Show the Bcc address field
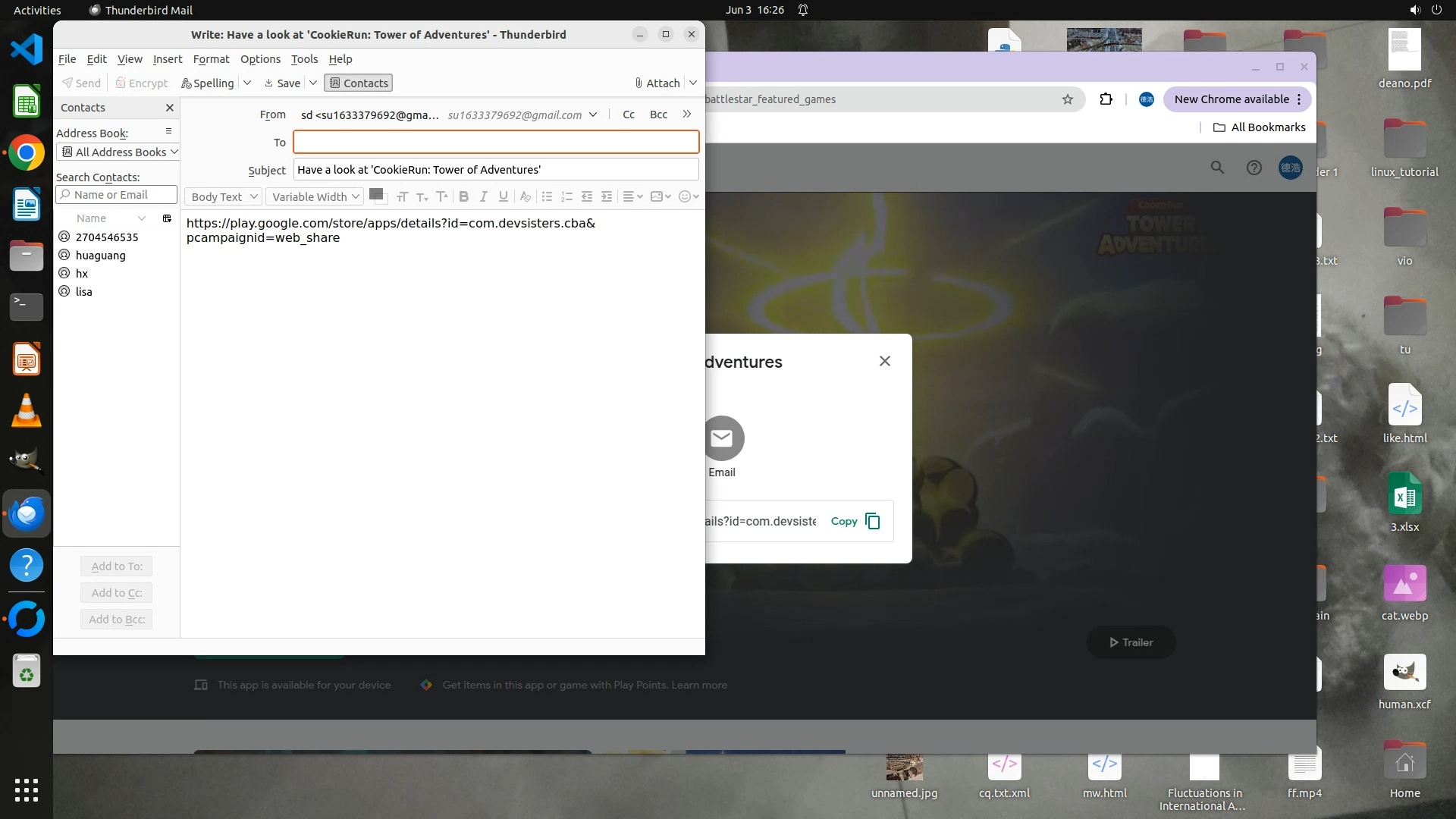This screenshot has width=1456, height=819. [658, 115]
